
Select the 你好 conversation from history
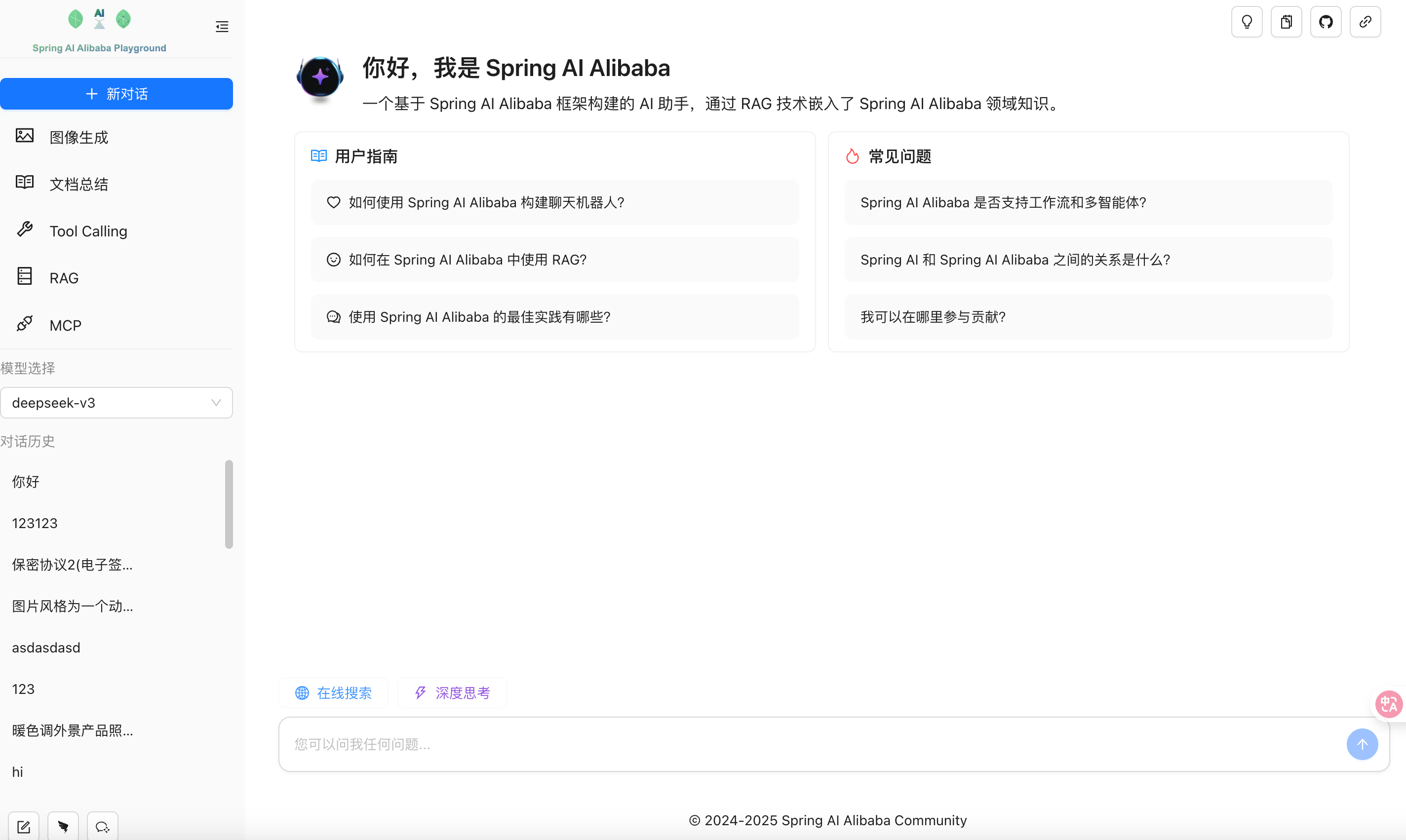(x=25, y=481)
